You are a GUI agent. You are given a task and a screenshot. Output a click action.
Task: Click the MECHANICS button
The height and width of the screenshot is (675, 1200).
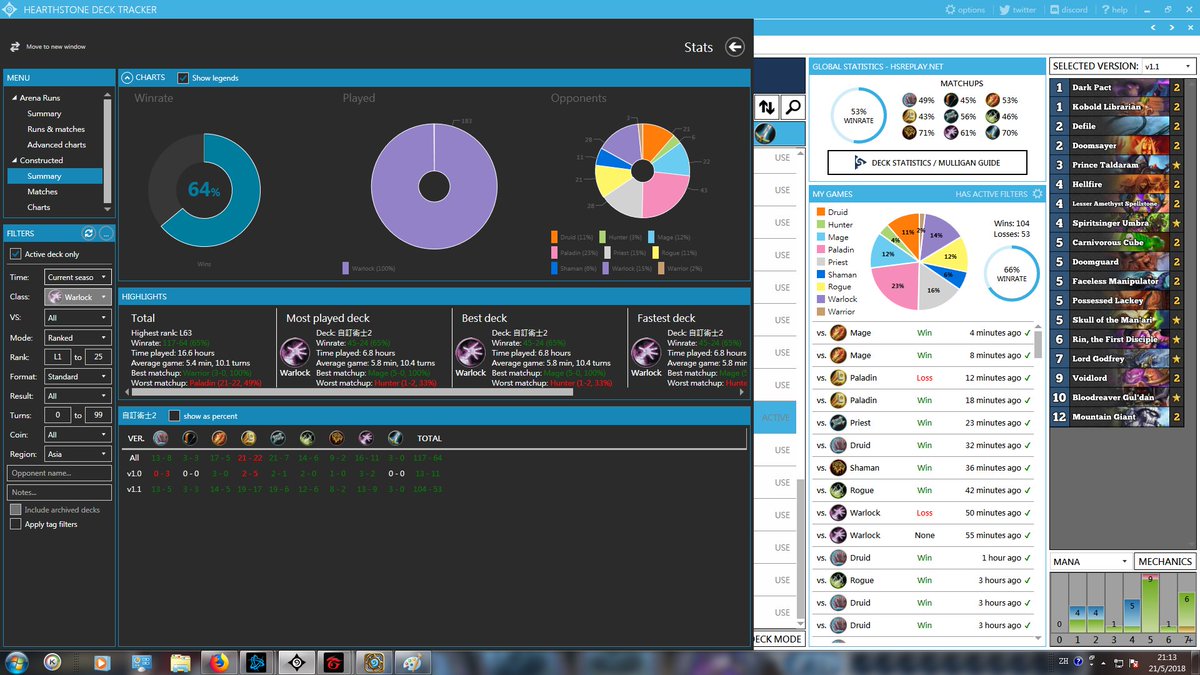click(1165, 561)
